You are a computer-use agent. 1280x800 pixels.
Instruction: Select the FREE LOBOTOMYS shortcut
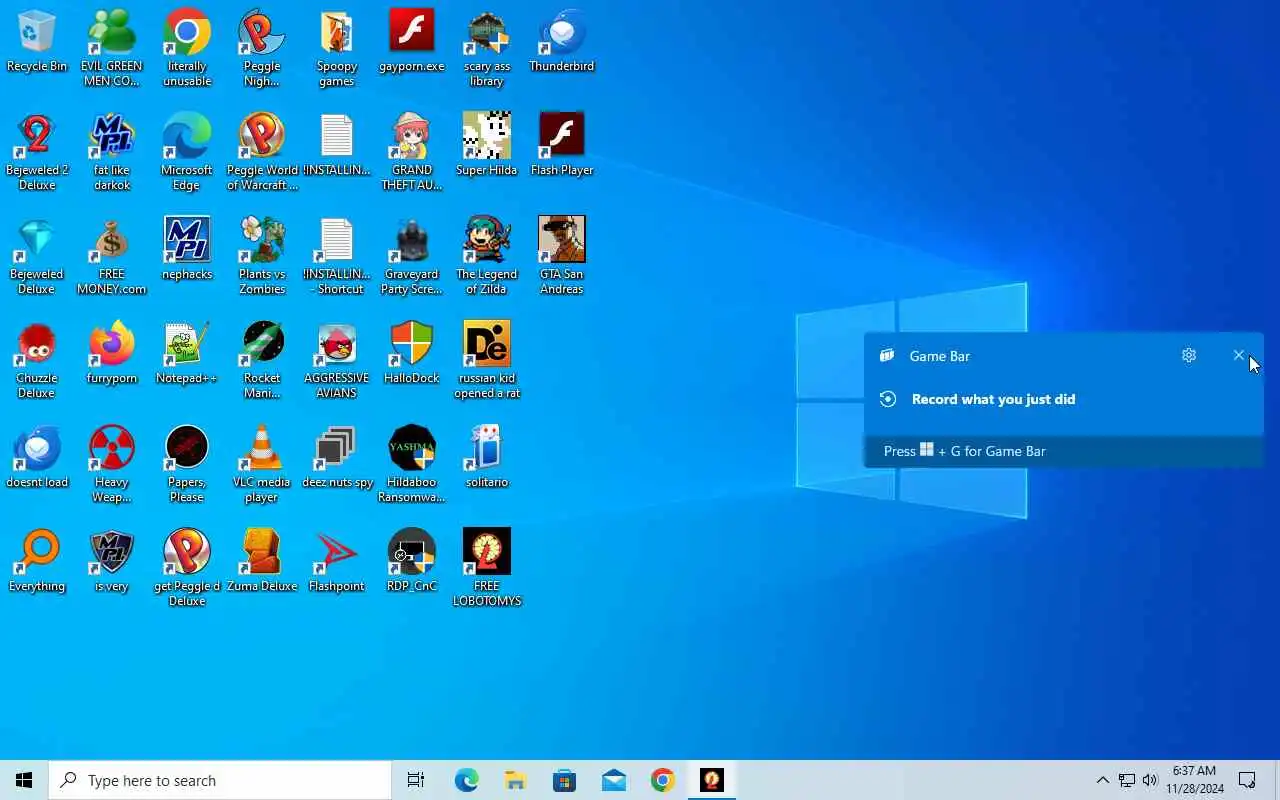click(487, 569)
